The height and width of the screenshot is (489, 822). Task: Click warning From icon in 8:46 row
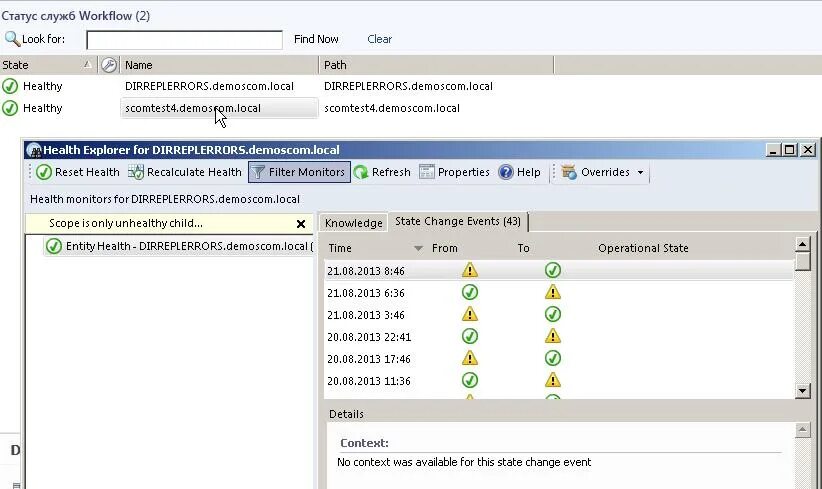coord(470,270)
